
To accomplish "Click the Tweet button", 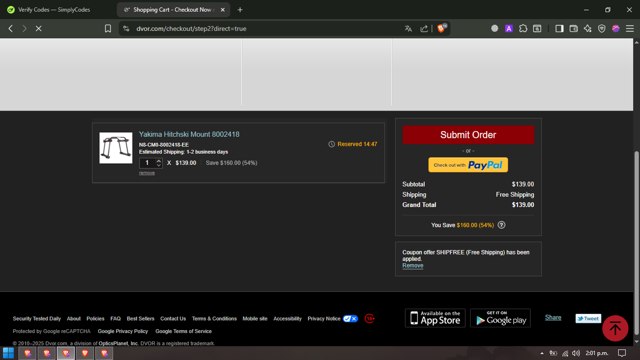I will [x=588, y=318].
